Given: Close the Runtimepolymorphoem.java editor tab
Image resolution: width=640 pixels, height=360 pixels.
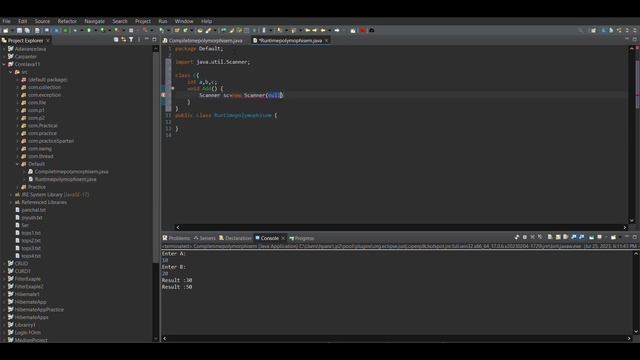Looking at the screenshot, I should (327, 40).
